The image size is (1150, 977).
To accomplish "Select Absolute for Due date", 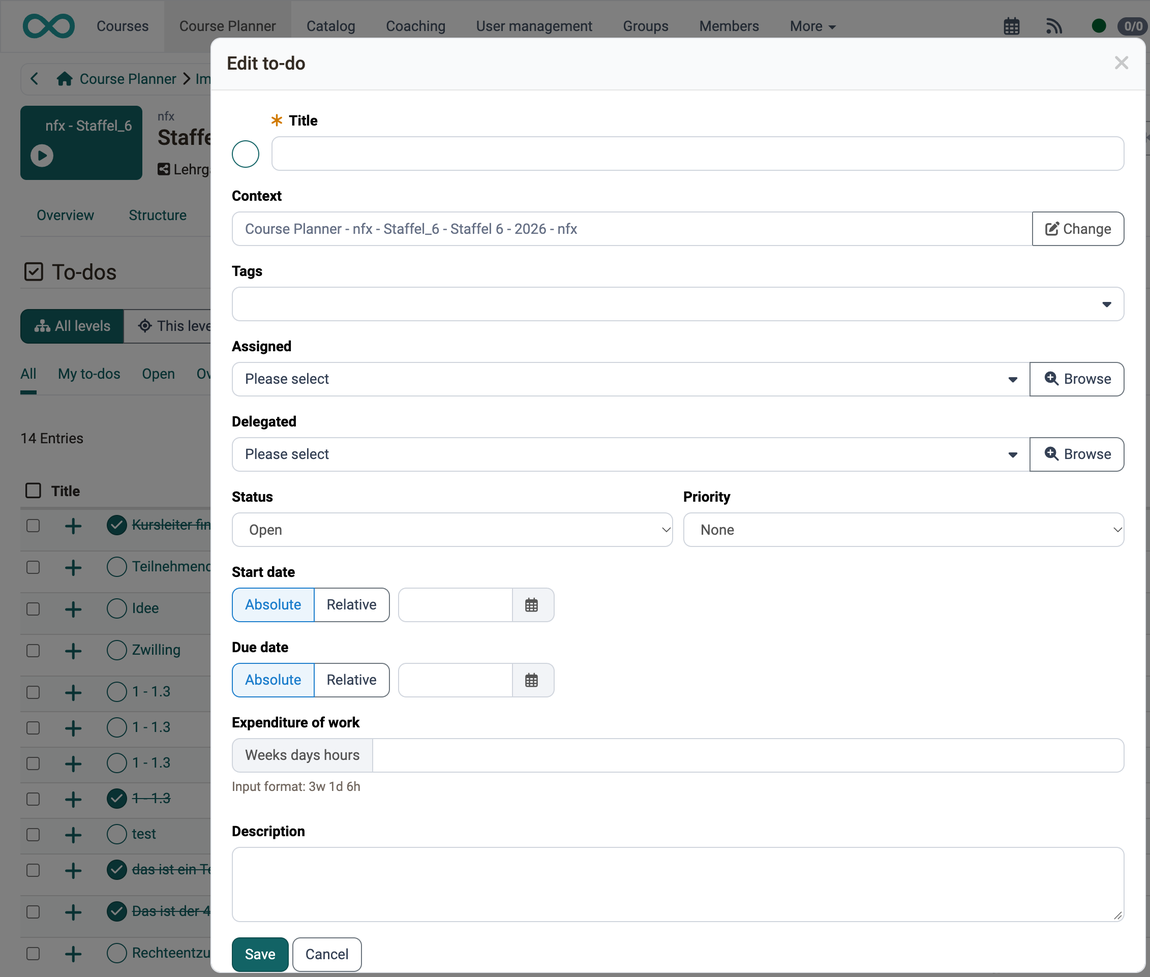I will [273, 681].
